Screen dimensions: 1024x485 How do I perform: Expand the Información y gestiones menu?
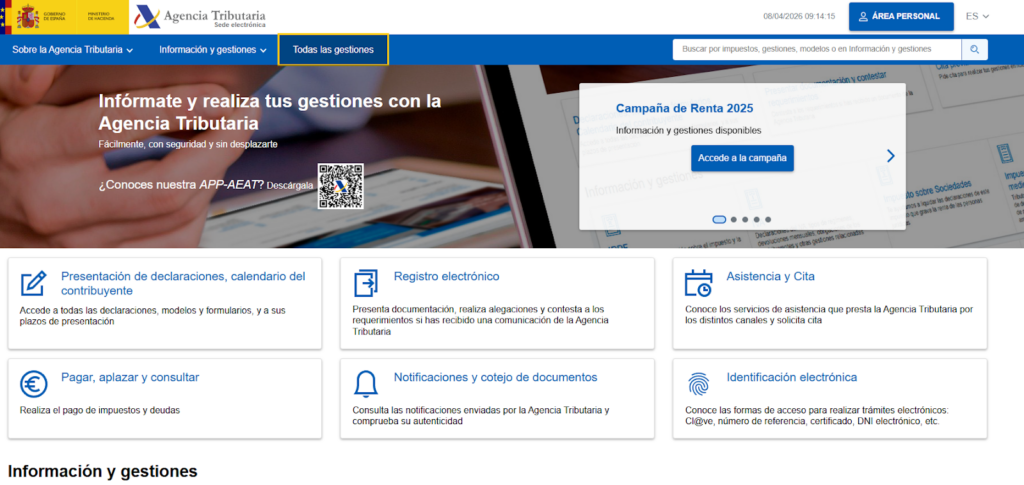(213, 50)
